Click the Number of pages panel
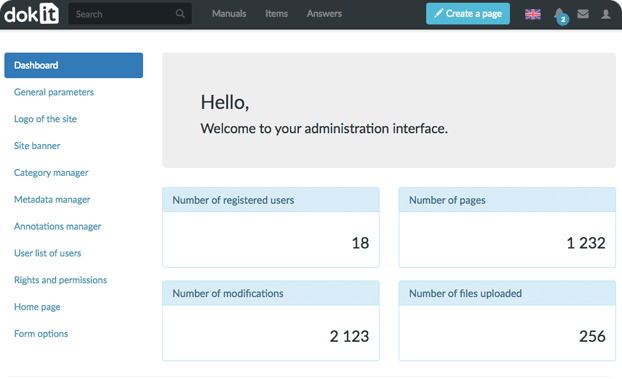 (x=507, y=227)
